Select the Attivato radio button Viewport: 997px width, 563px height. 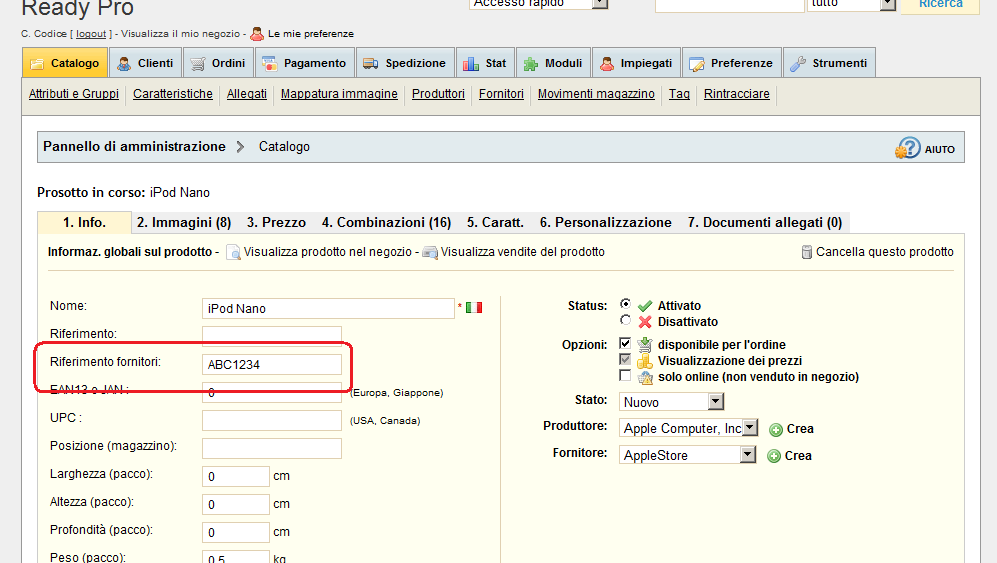point(626,304)
